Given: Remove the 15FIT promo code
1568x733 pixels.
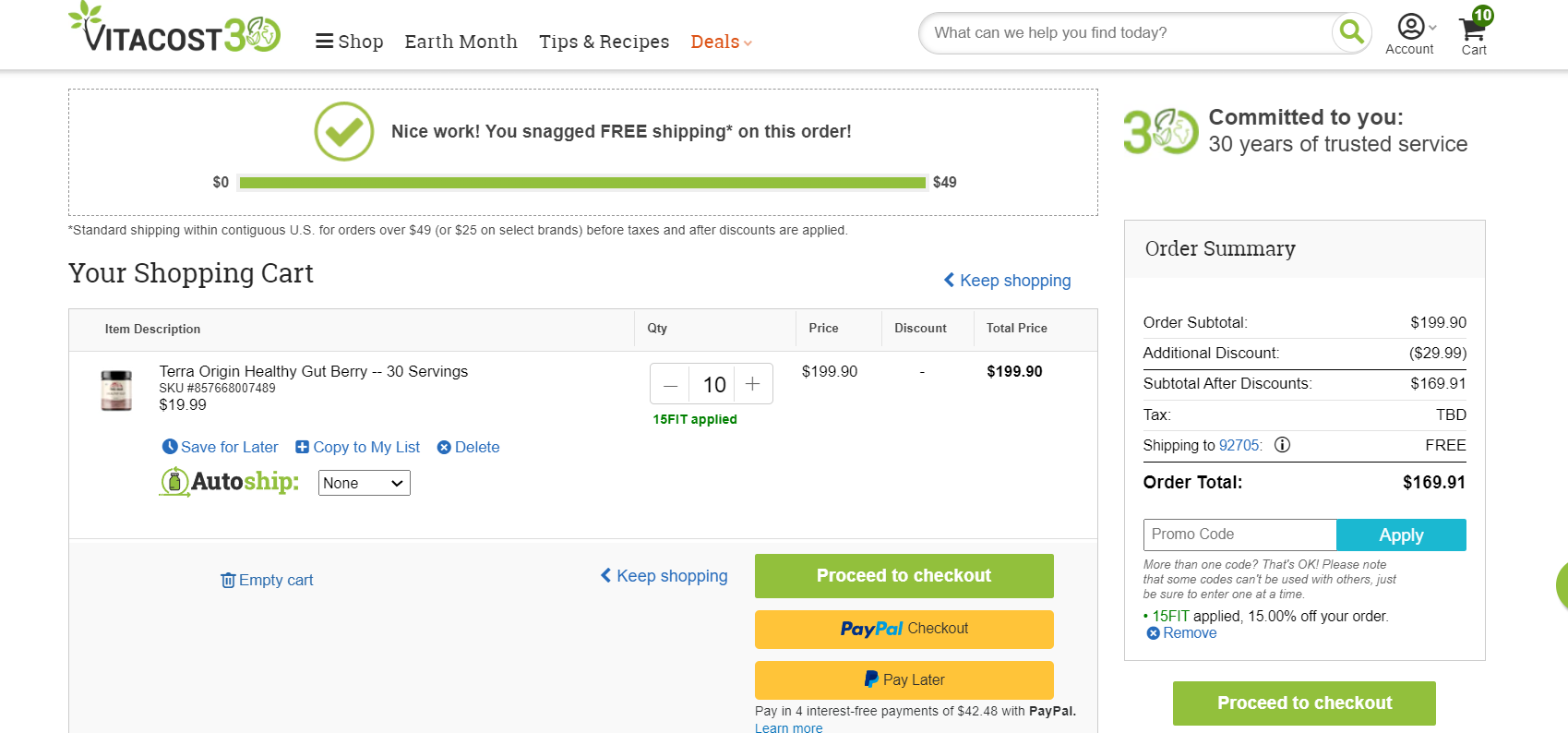Looking at the screenshot, I should [1181, 633].
